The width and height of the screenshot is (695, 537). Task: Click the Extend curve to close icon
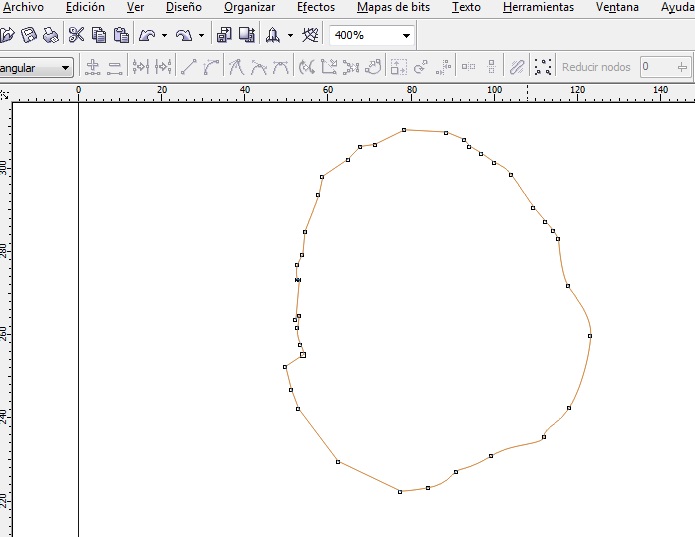pyautogui.click(x=329, y=67)
